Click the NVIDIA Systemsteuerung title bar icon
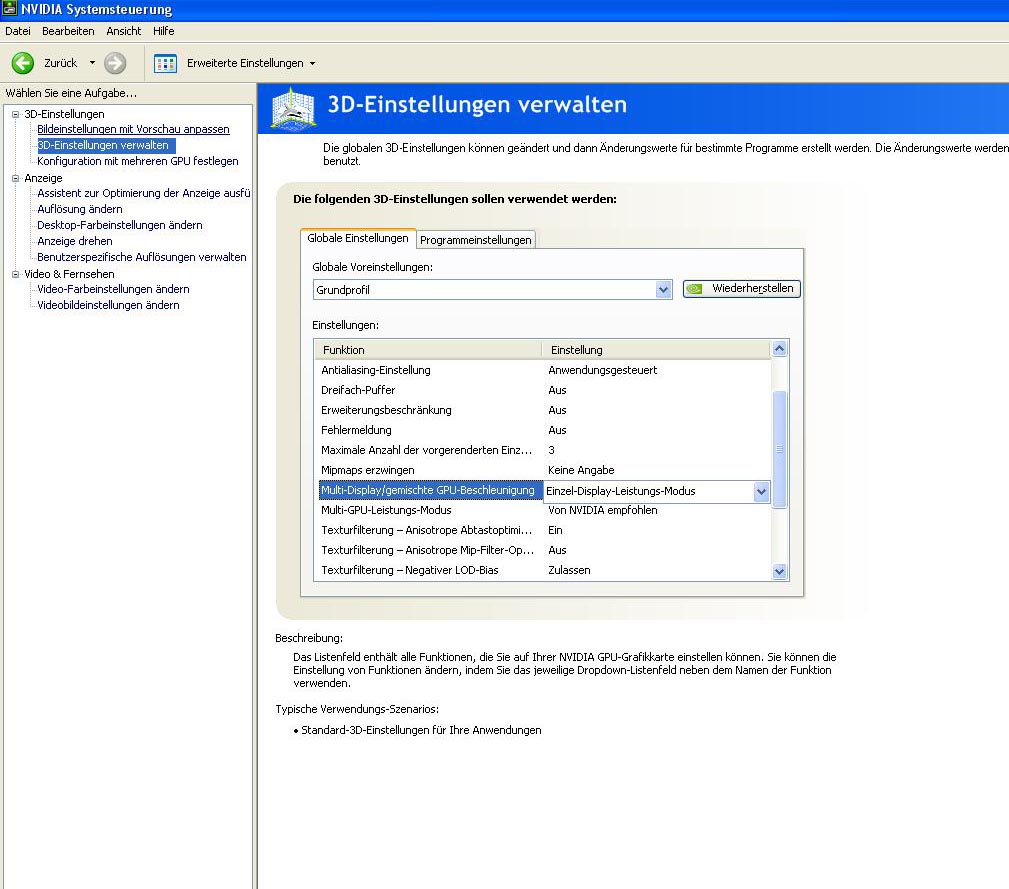Screen dimensions: 1009x889 tap(10, 9)
